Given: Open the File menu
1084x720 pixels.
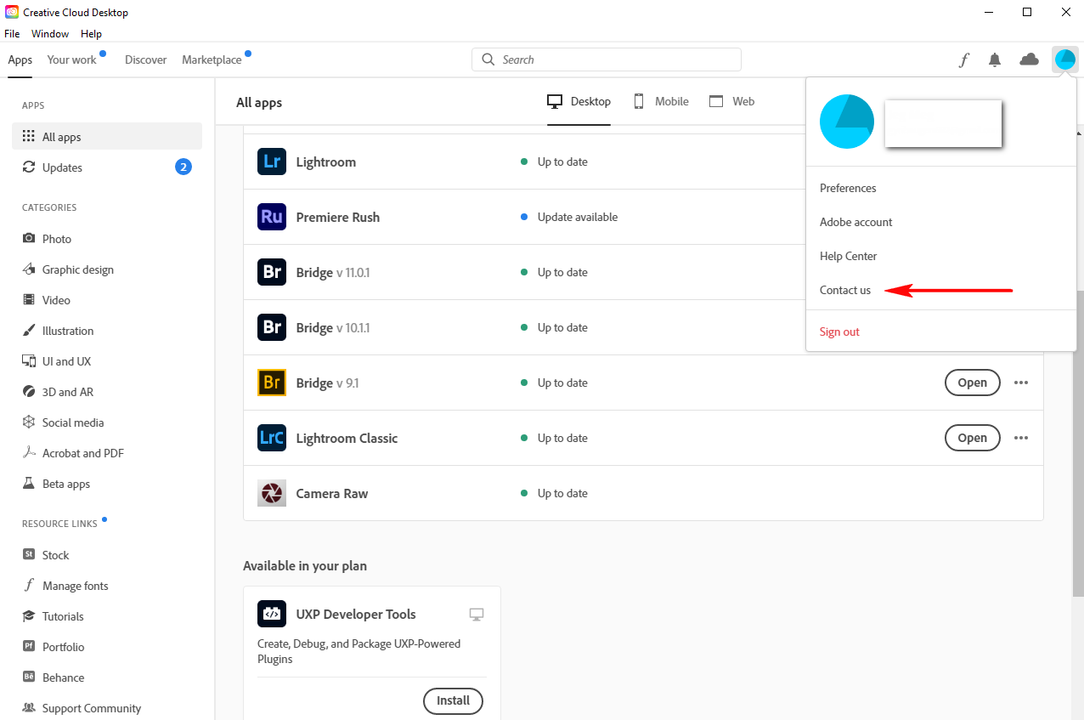Looking at the screenshot, I should [x=12, y=33].
